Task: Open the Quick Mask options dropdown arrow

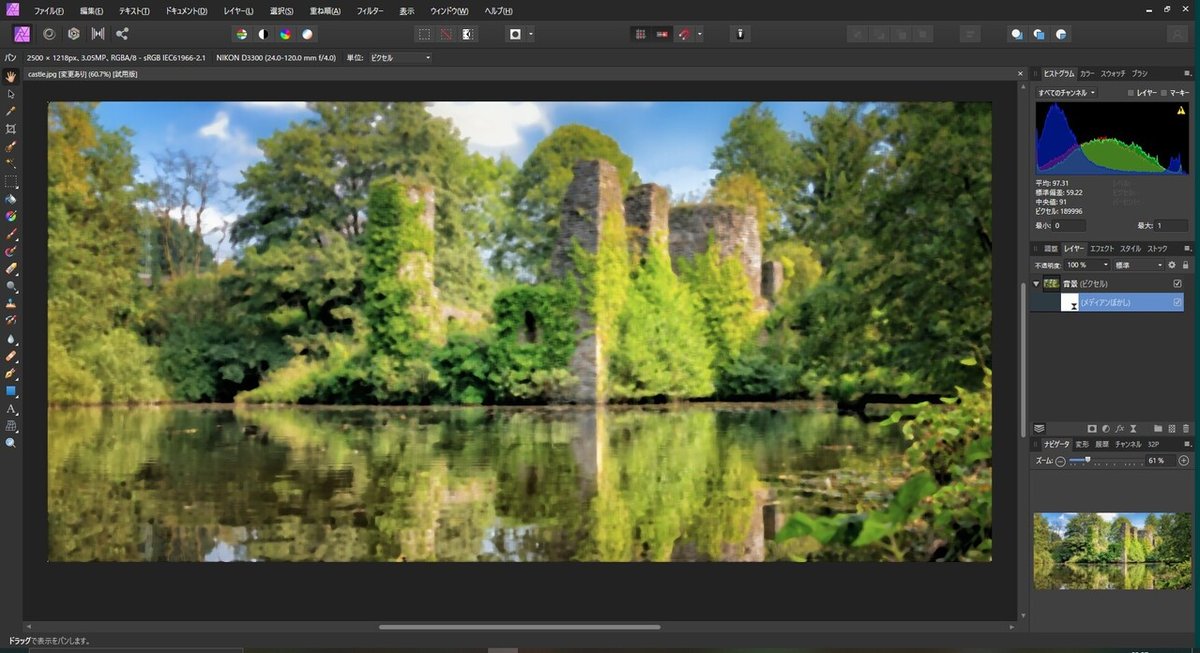Action: (x=531, y=33)
